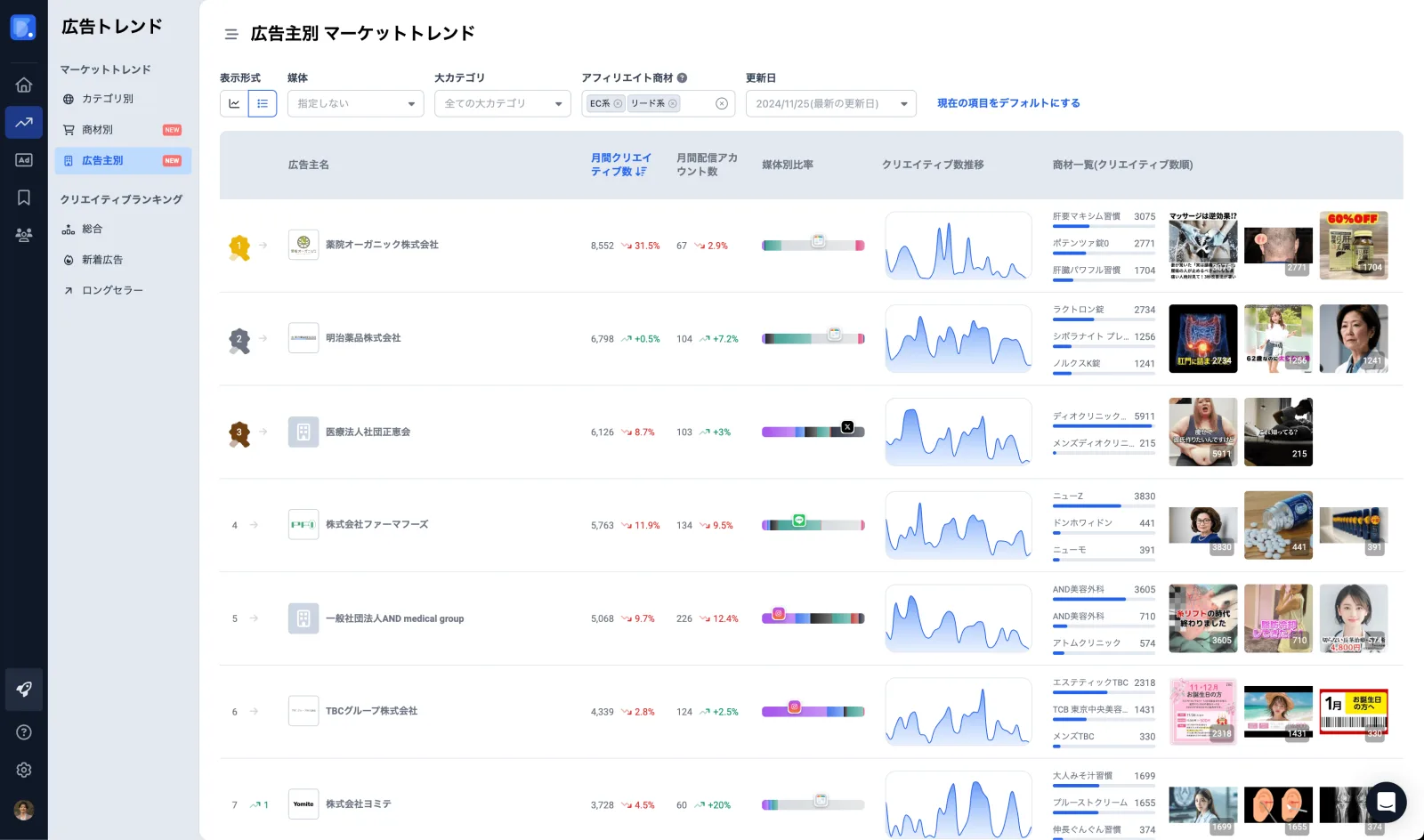Click building icon for AND medical group
Image resolution: width=1424 pixels, height=840 pixels.
303,618
